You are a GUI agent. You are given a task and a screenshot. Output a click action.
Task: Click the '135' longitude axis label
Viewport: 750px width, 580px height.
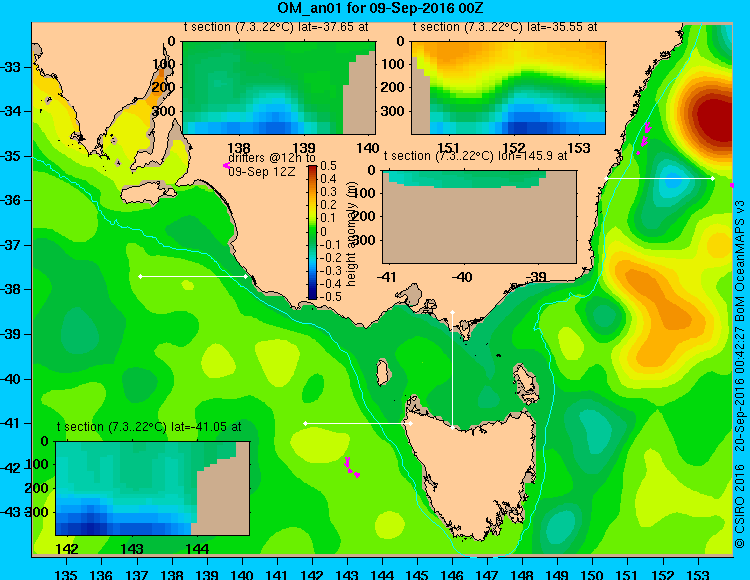tap(66, 574)
